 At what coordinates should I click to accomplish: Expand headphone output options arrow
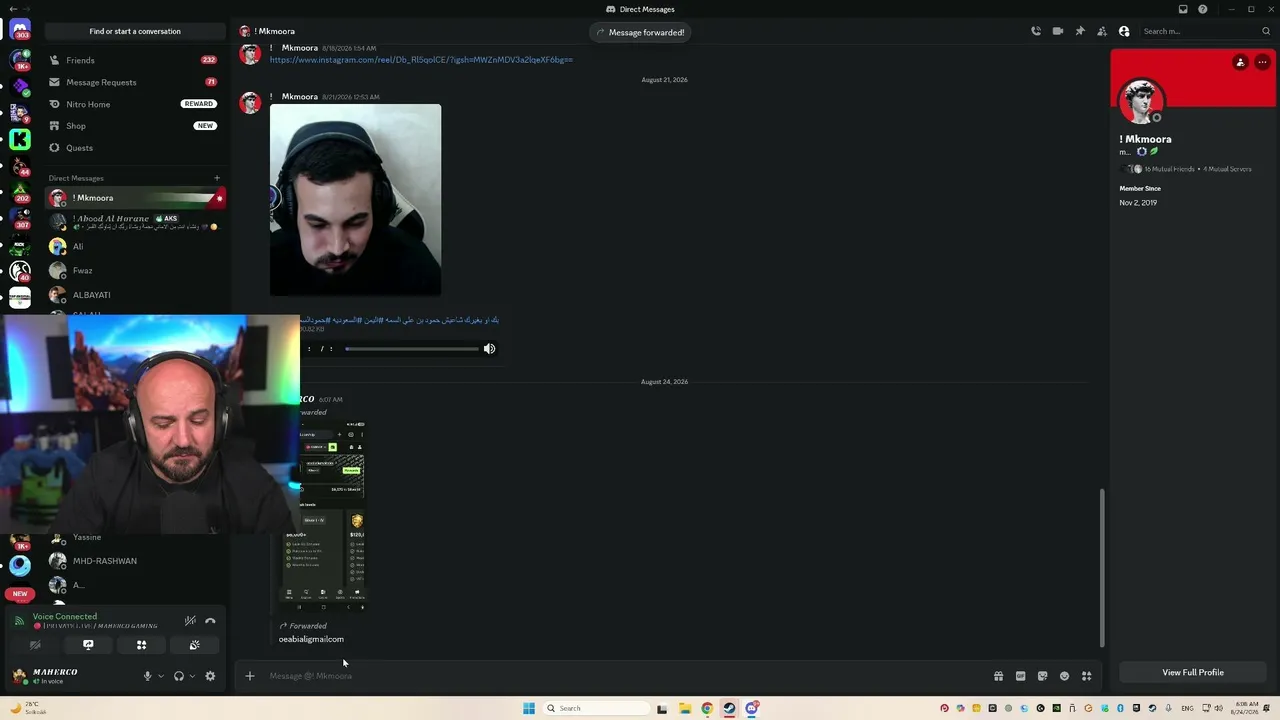click(x=192, y=676)
